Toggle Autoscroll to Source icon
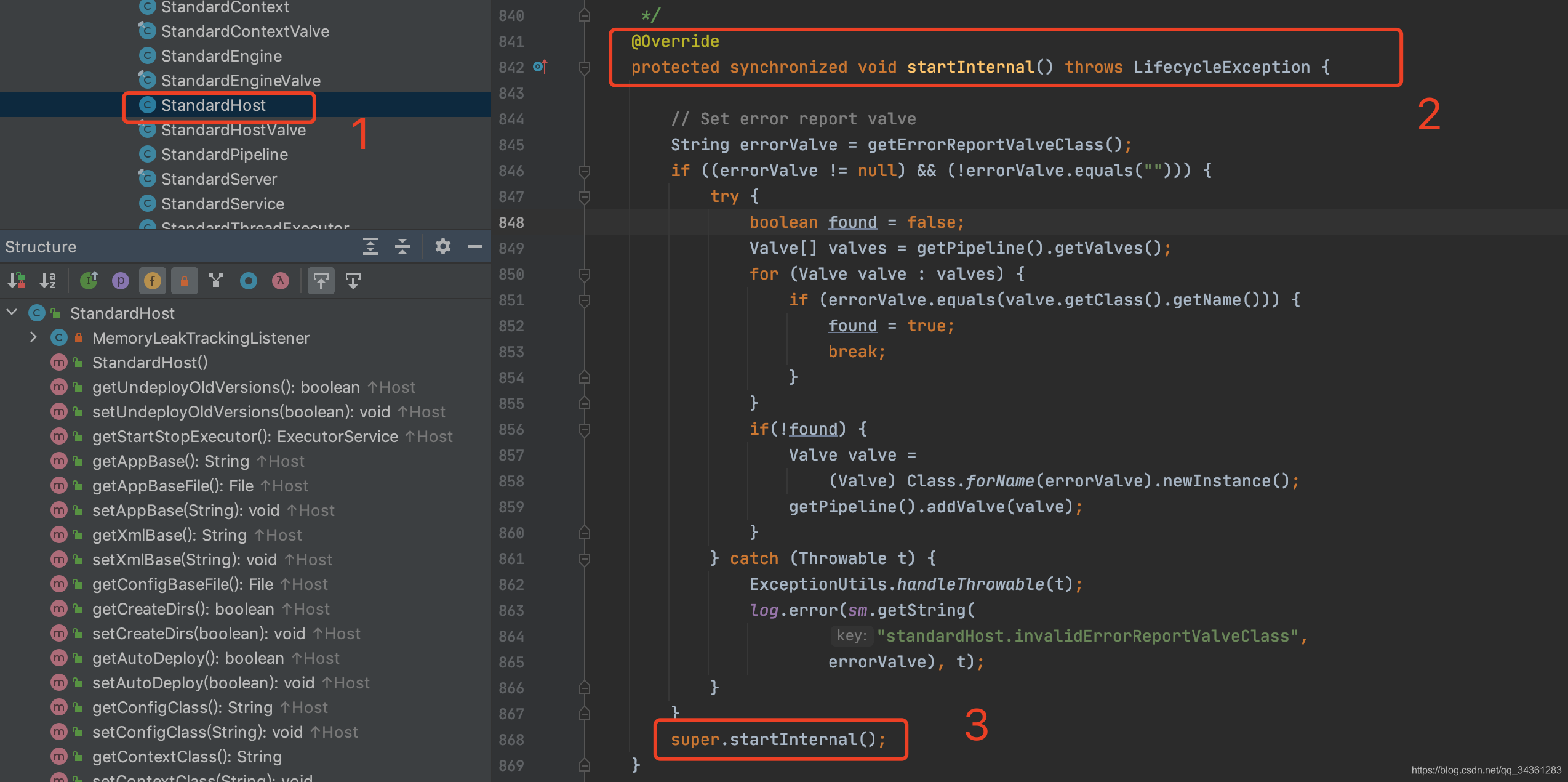The image size is (1568, 782). click(x=321, y=281)
